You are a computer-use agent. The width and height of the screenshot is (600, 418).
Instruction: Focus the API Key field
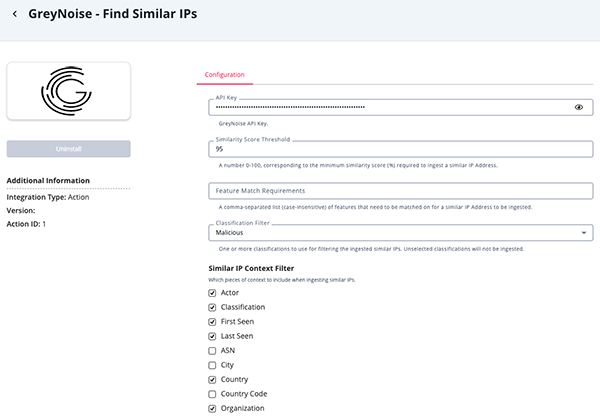(x=401, y=107)
